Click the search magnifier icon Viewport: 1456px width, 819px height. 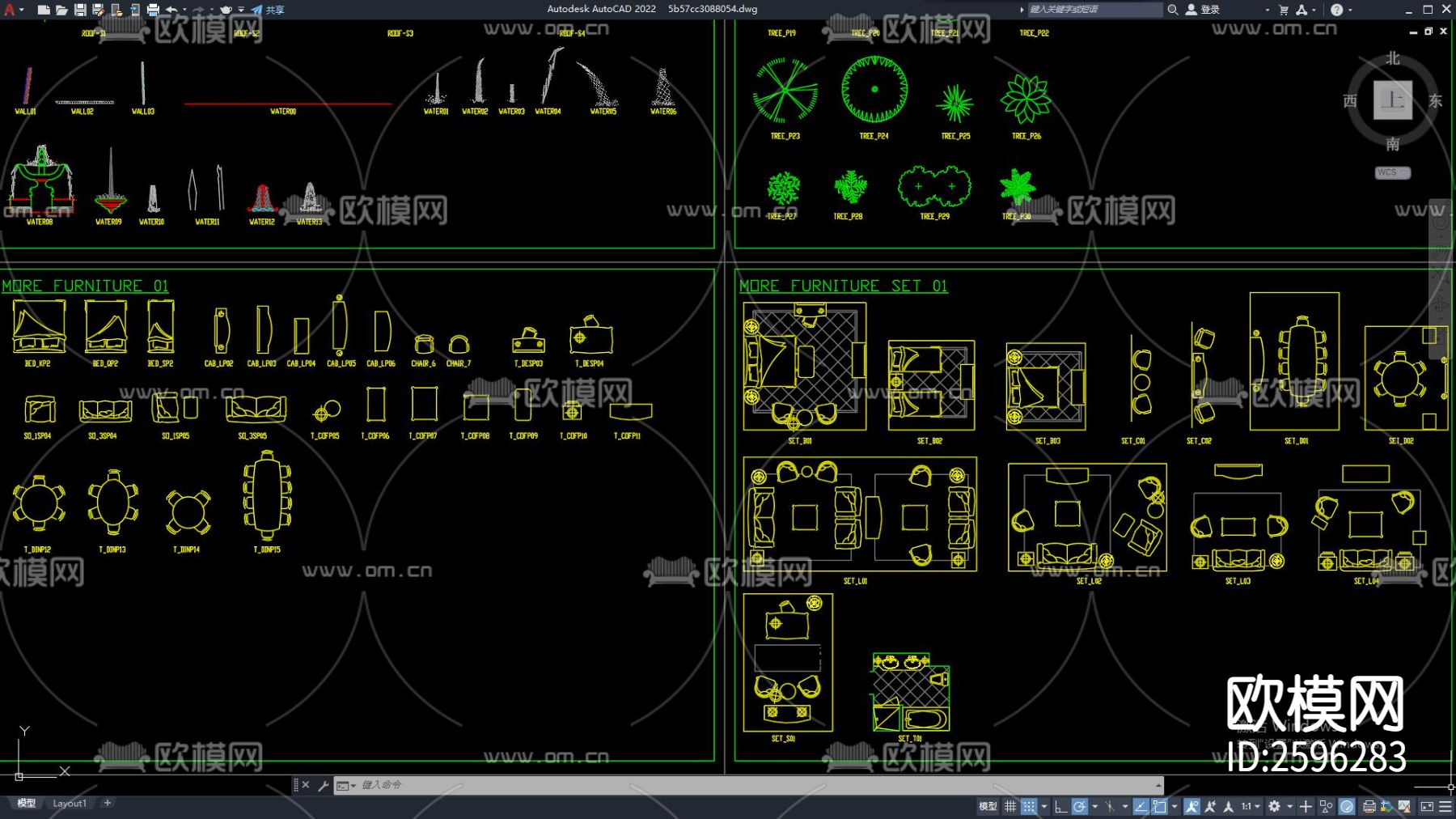point(1172,10)
